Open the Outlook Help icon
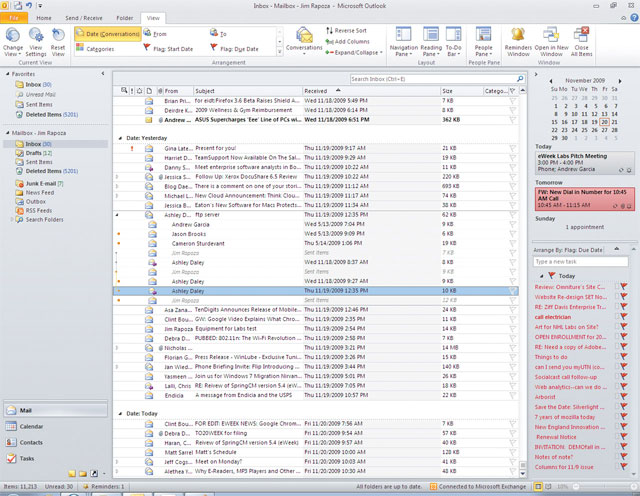Screen dimensions: 640x496 (634, 18)
